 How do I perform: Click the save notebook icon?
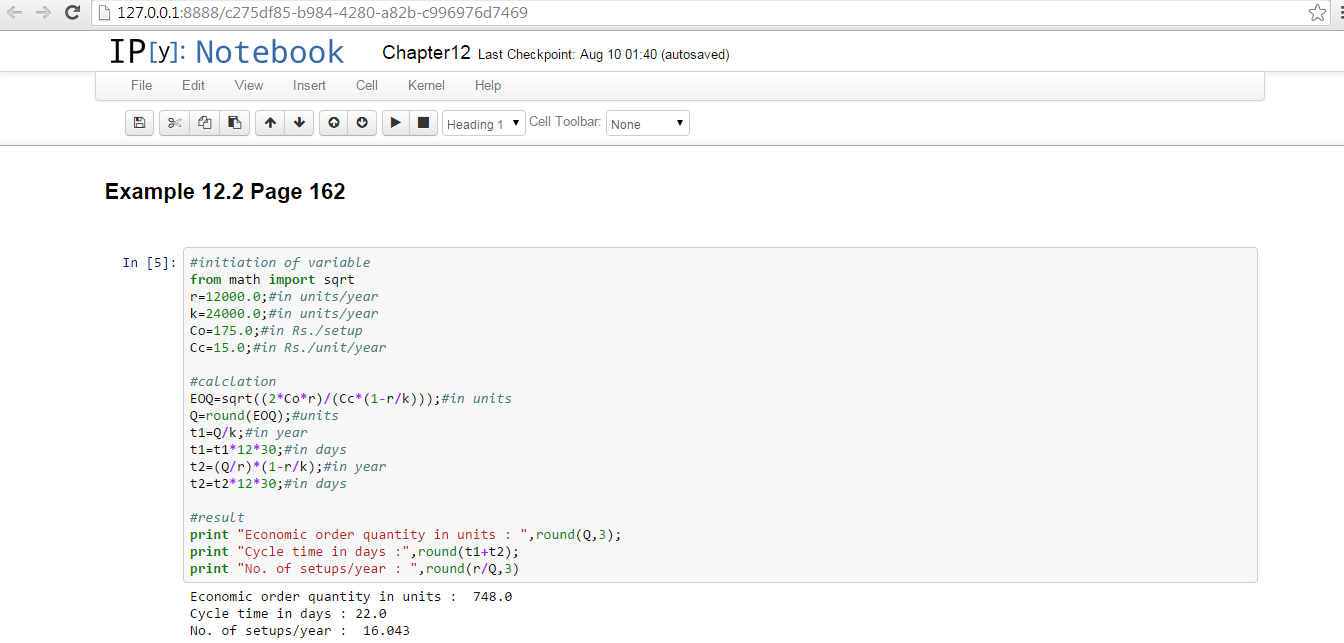tap(139, 123)
